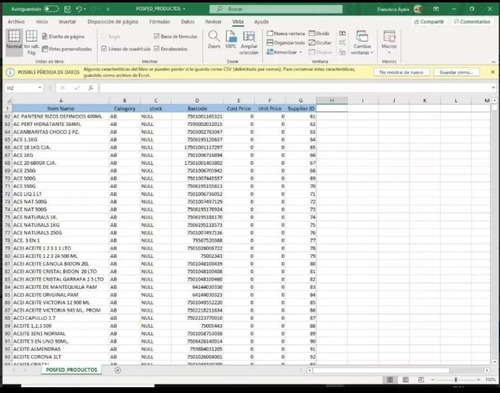Image resolution: width=500 pixels, height=393 pixels.
Task: Click Ampliar selección
Action: (x=249, y=43)
